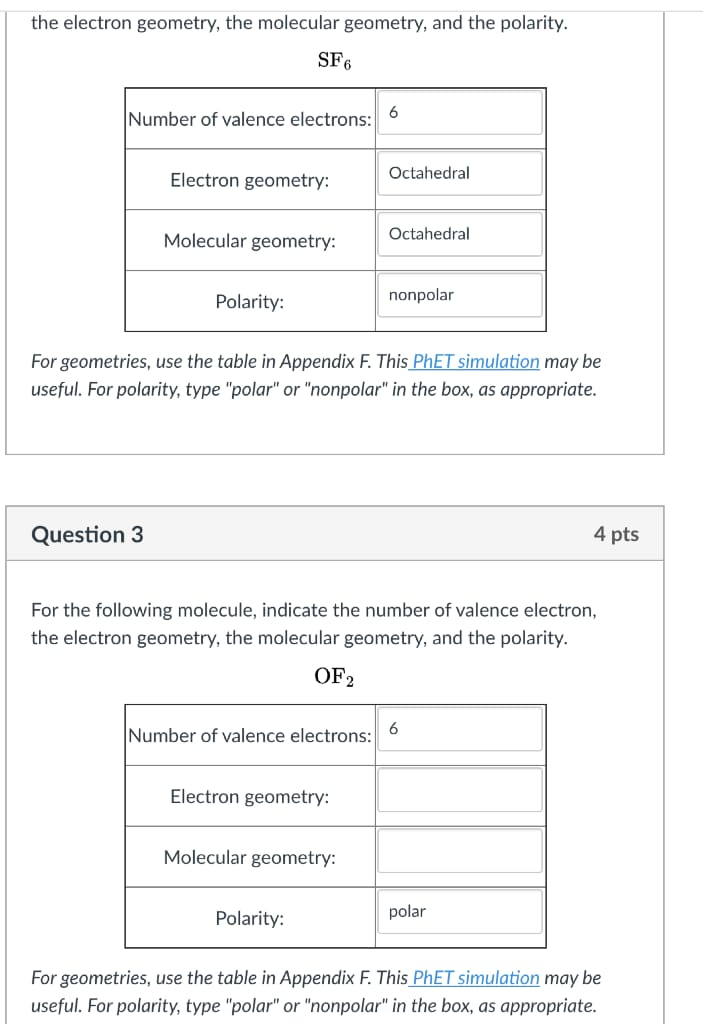Click the OF₂ formula title
This screenshot has height=1024, width=703.
pyautogui.click(x=335, y=675)
